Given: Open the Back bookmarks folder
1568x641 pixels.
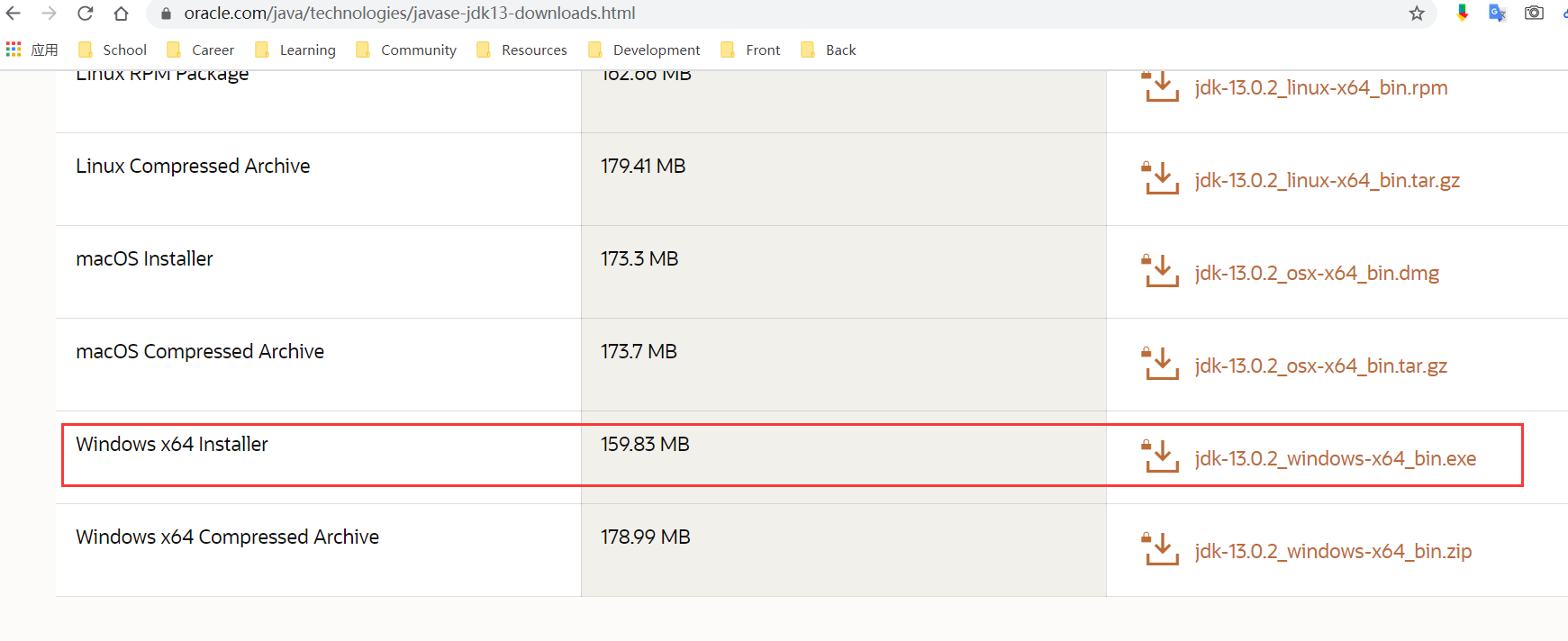Looking at the screenshot, I should [829, 50].
